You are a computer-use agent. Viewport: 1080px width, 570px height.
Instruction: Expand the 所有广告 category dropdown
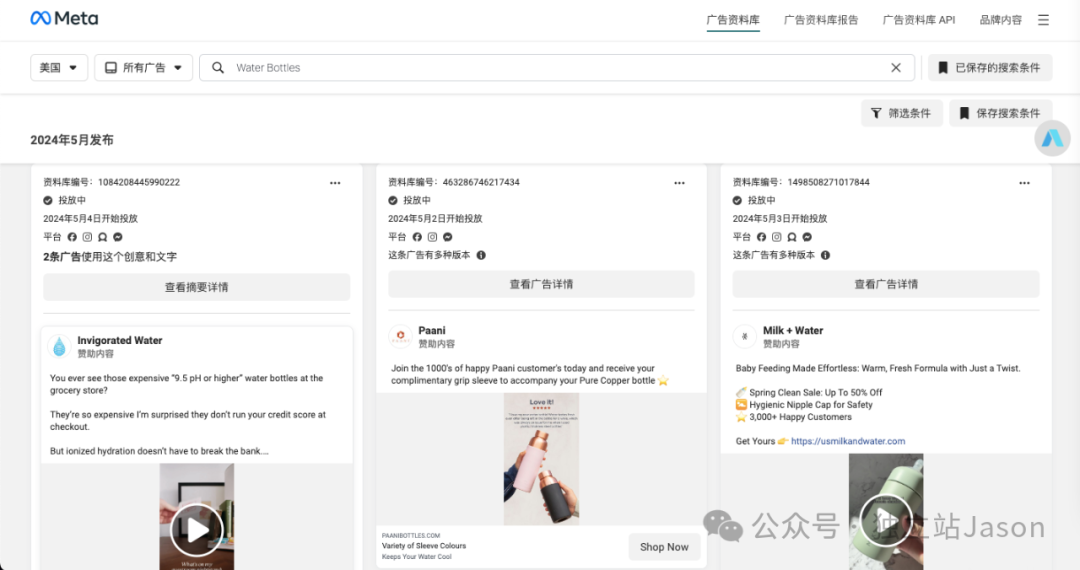click(x=143, y=67)
